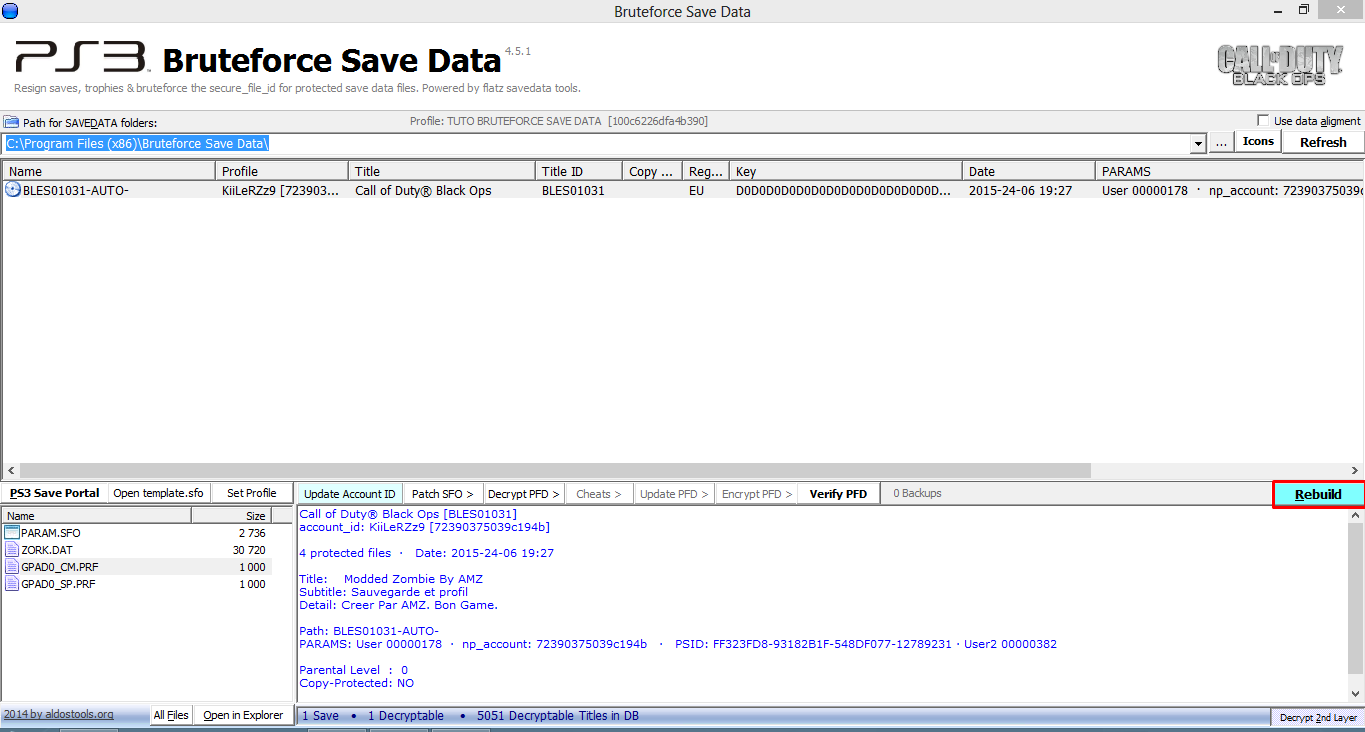Open the Cheats menu
This screenshot has height=732, width=1365.
click(x=599, y=494)
